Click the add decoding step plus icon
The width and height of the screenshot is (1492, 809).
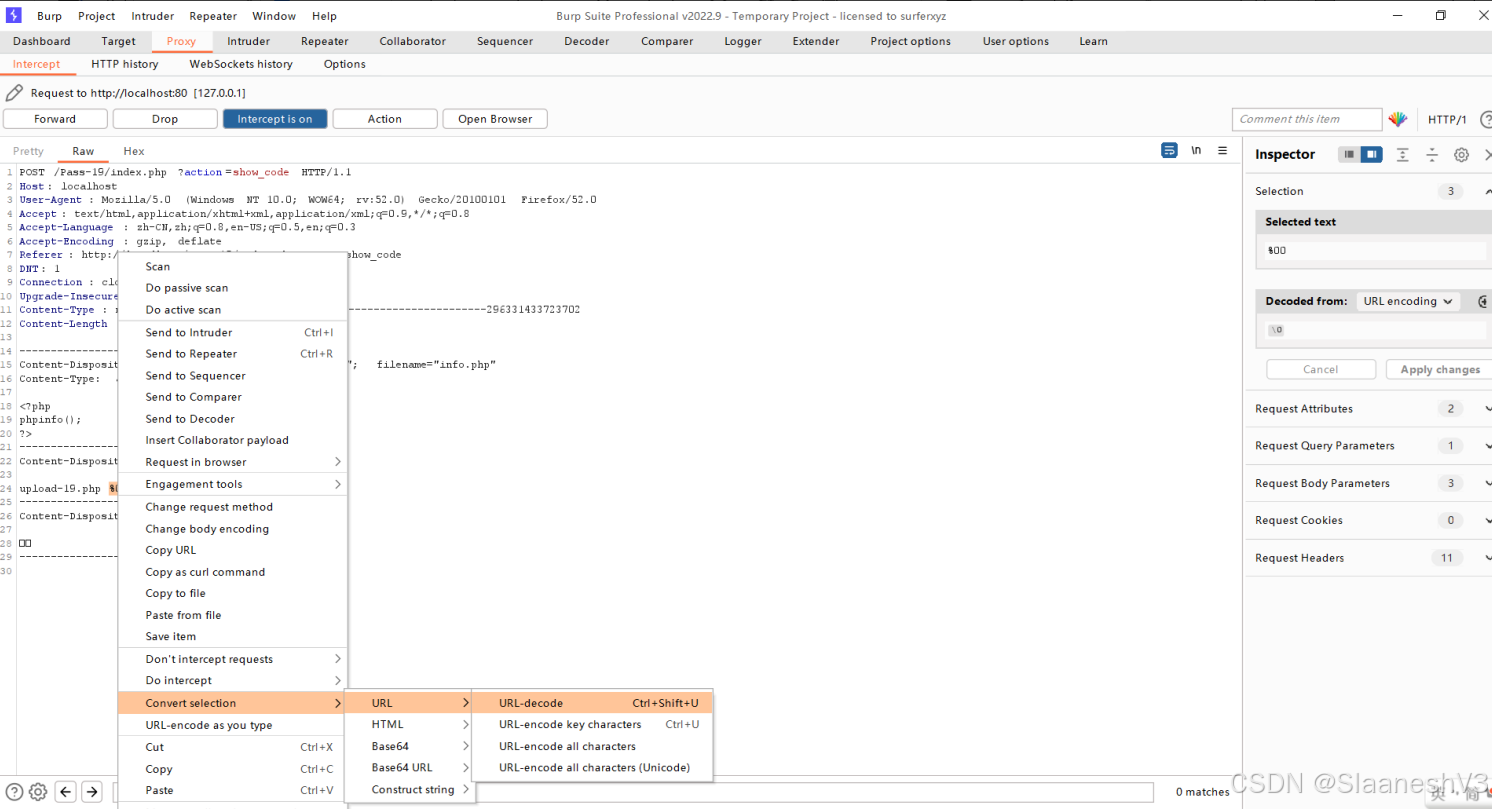pos(1484,301)
